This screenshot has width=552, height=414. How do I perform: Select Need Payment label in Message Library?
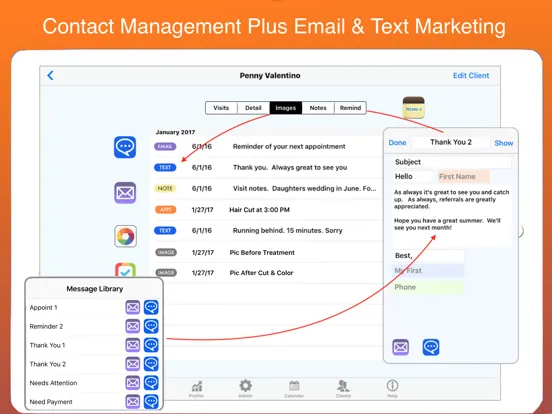[x=51, y=402]
